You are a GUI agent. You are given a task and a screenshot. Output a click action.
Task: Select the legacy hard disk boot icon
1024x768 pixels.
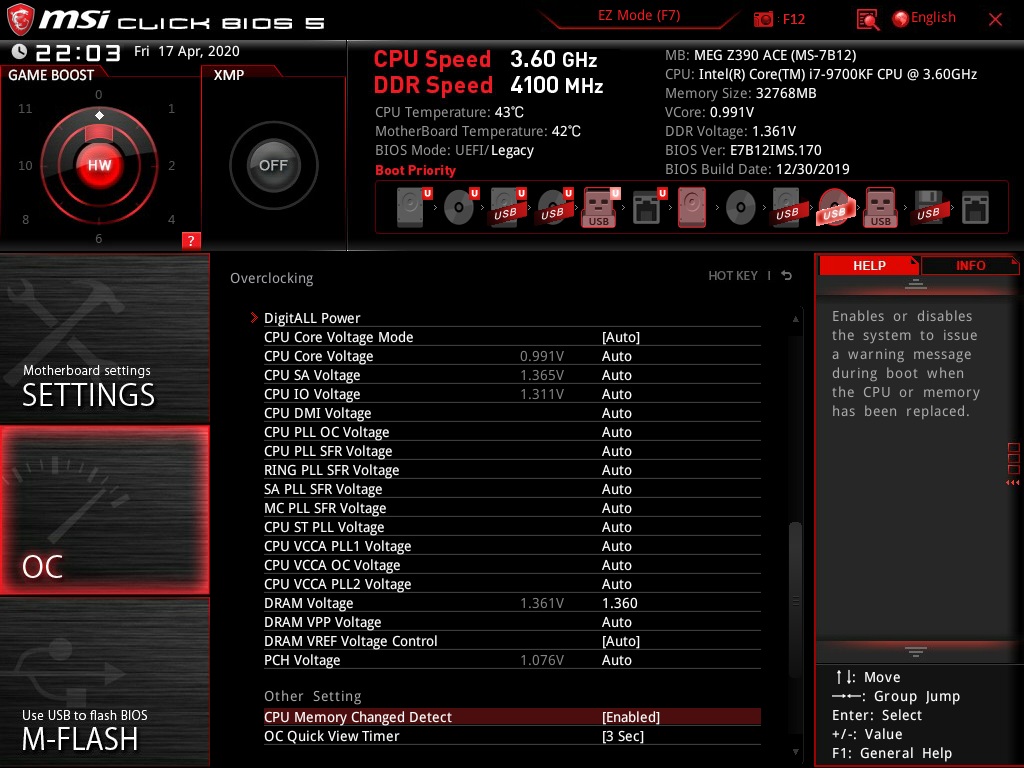pos(692,208)
